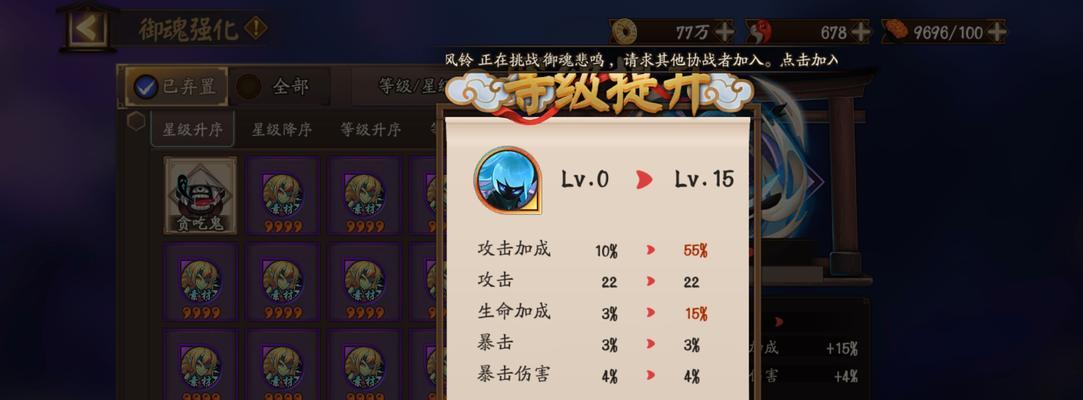Sort by 星级升序

(193, 129)
